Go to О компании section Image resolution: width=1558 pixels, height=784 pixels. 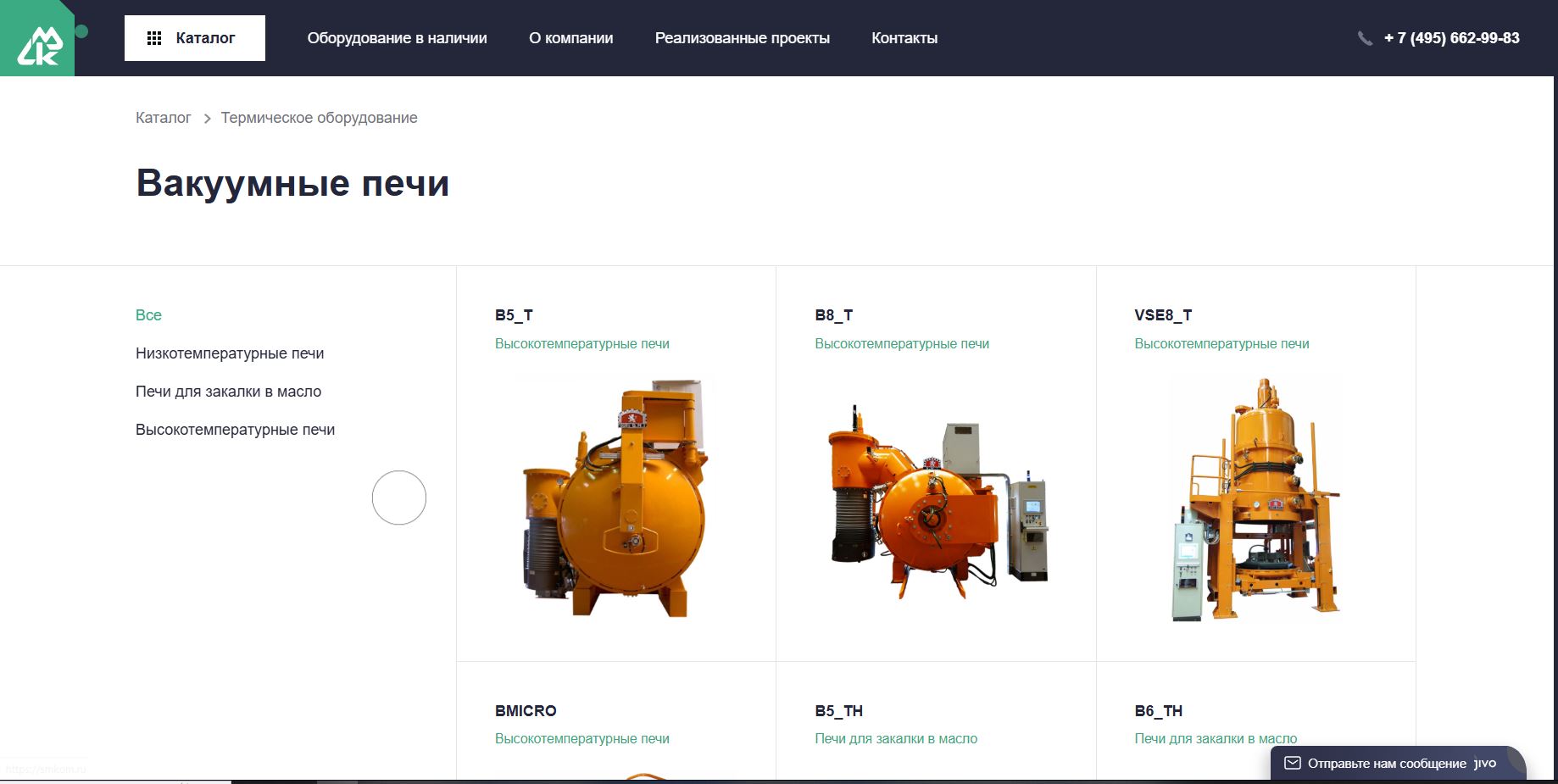571,38
